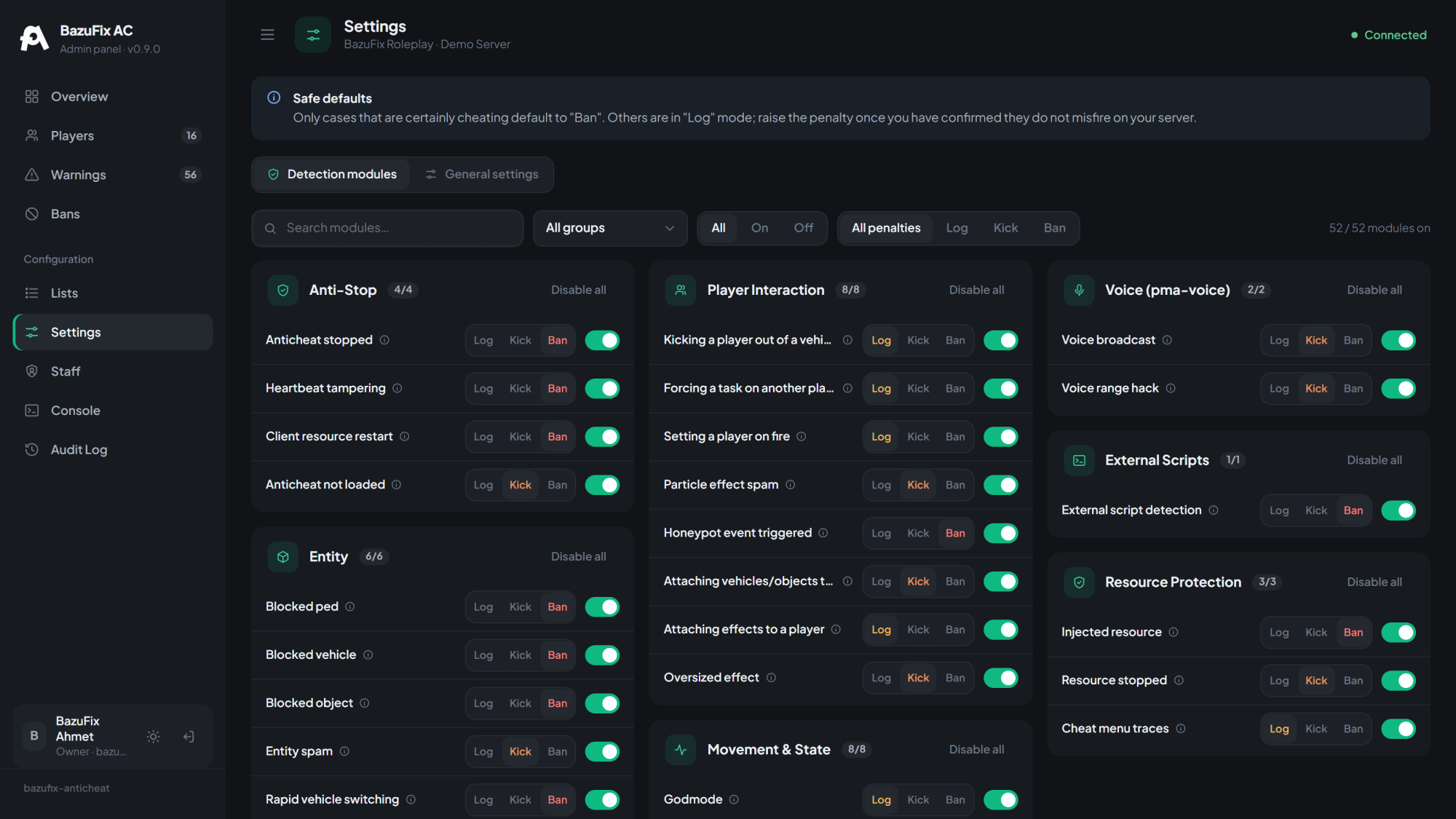
Task: Toggle Blocked vehicle switch
Action: click(x=602, y=655)
